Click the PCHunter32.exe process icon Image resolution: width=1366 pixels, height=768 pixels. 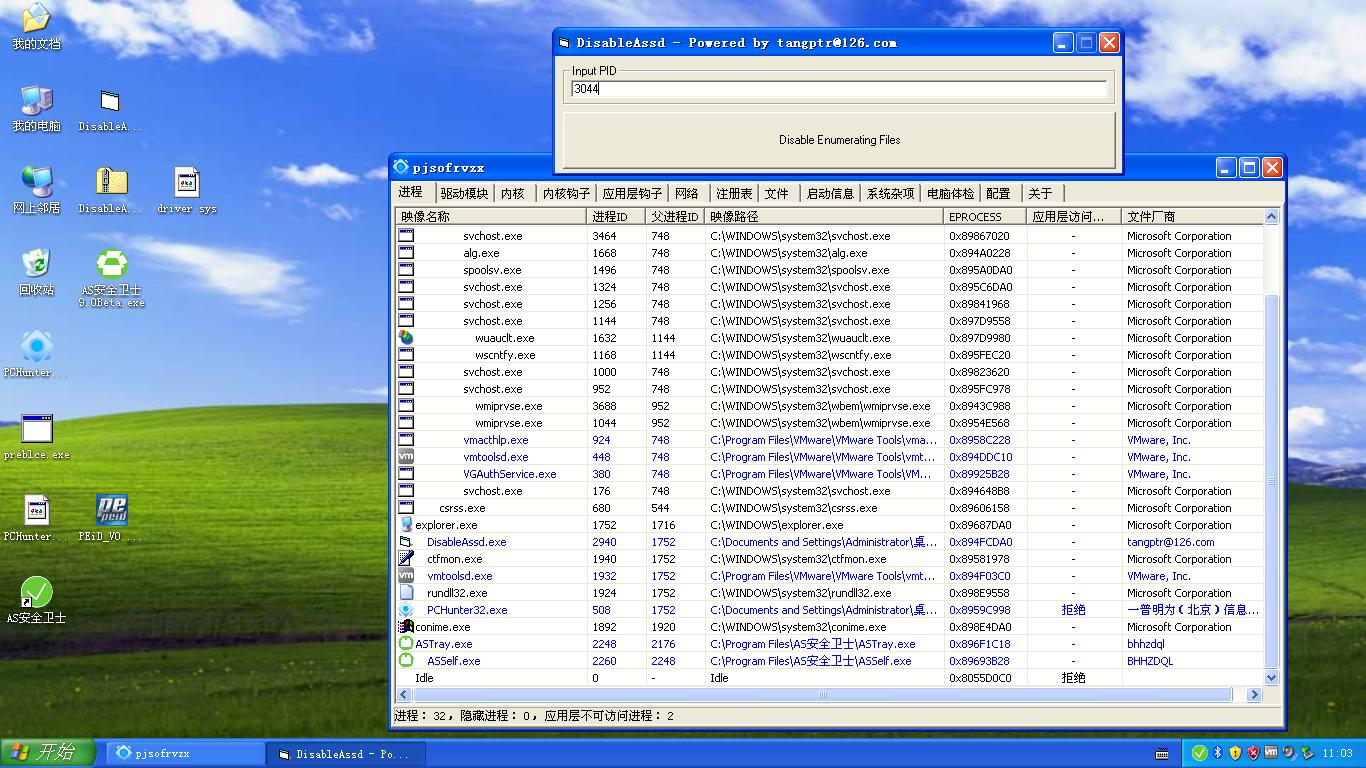(x=406, y=610)
